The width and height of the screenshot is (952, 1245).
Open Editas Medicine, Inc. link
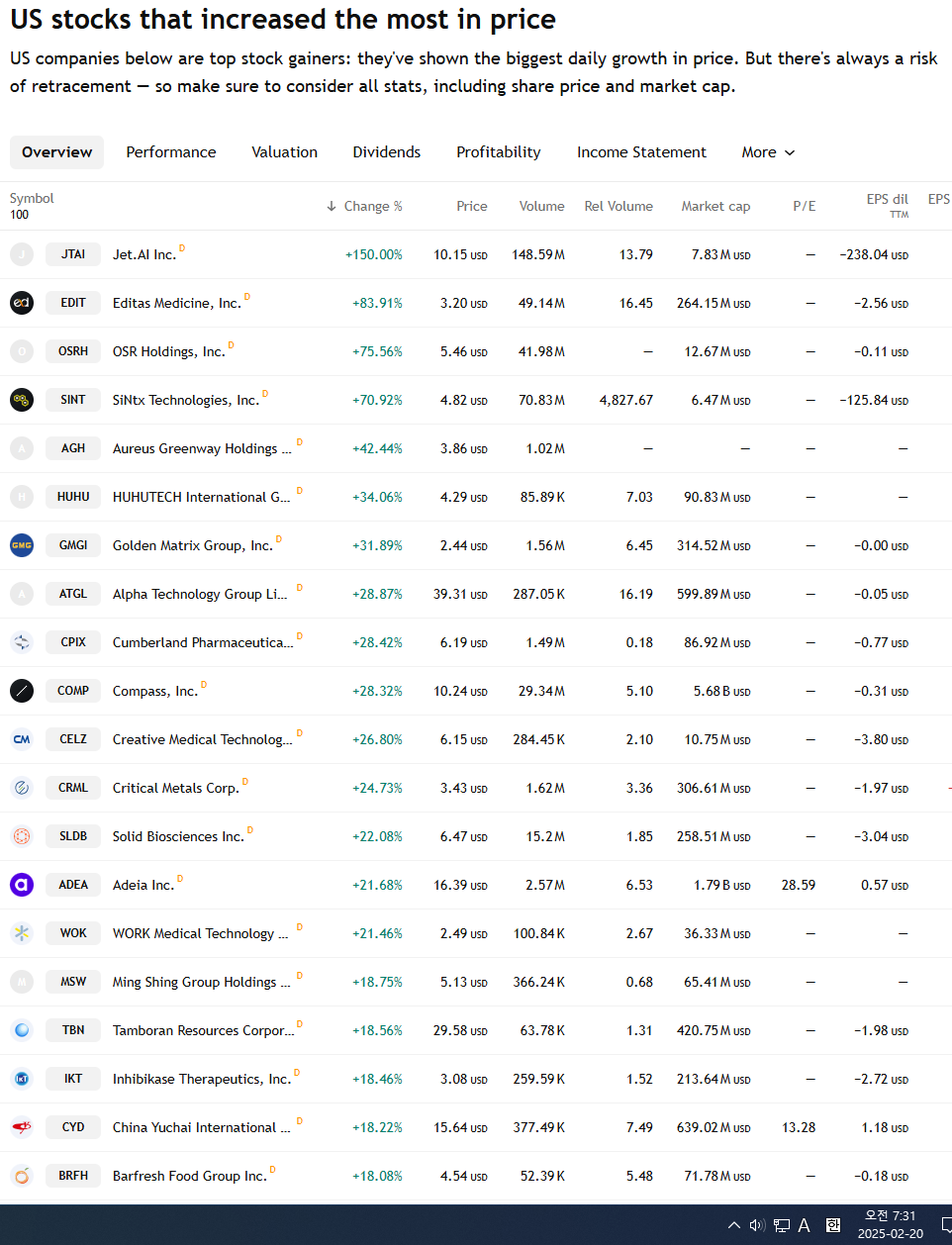[x=177, y=303]
